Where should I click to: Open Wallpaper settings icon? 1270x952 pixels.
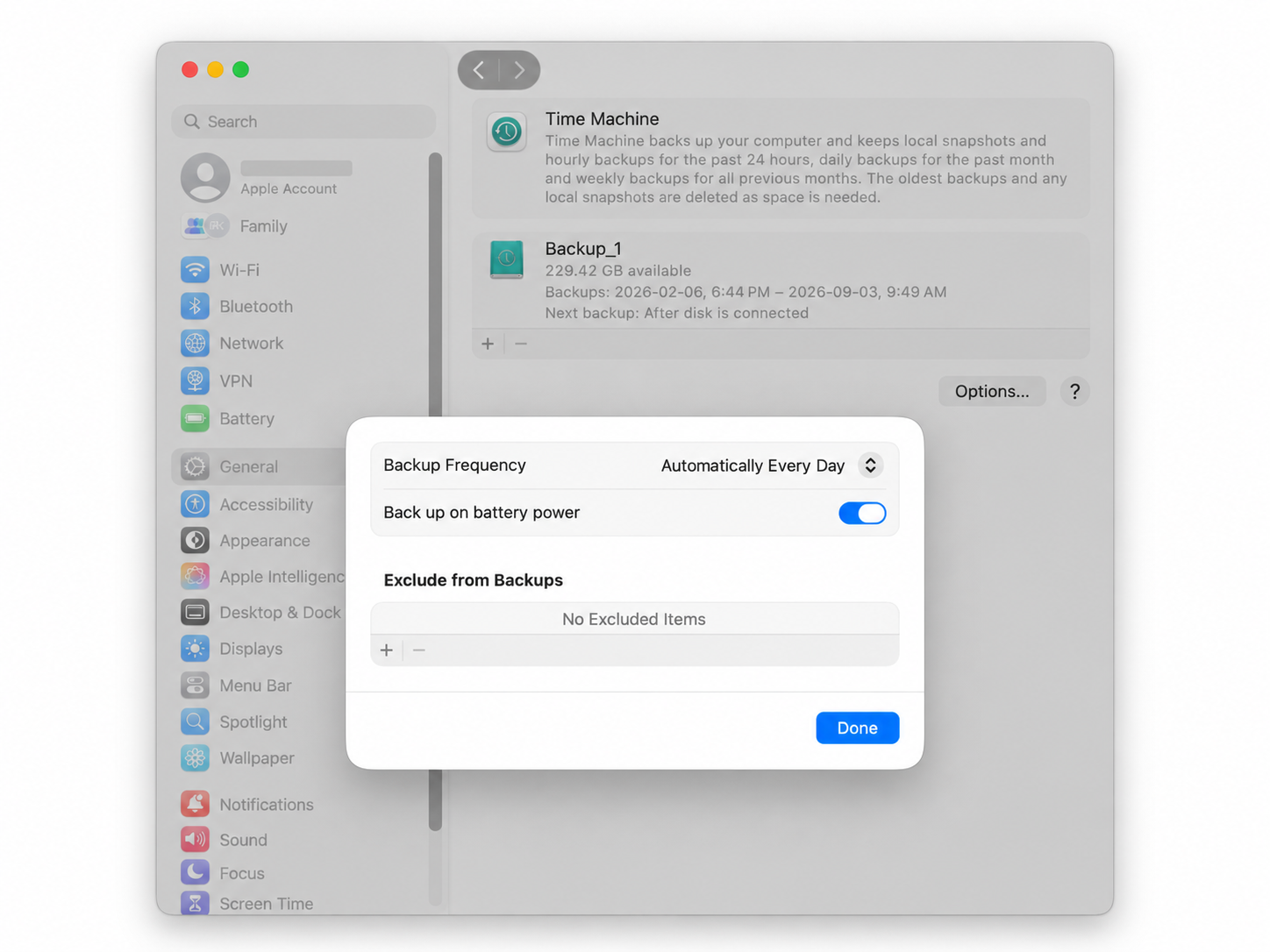[x=195, y=757]
